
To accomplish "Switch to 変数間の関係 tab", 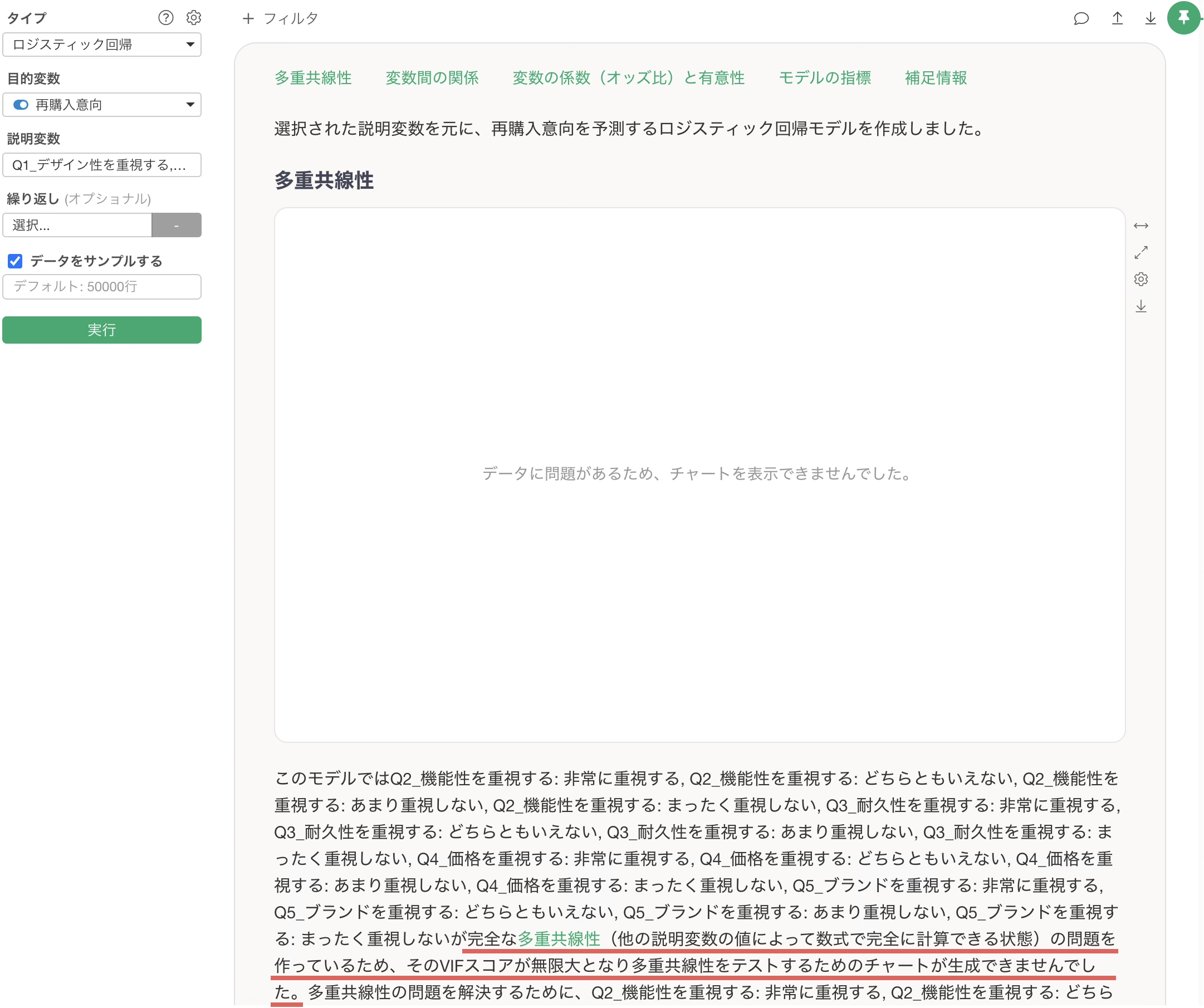I will click(x=432, y=78).
